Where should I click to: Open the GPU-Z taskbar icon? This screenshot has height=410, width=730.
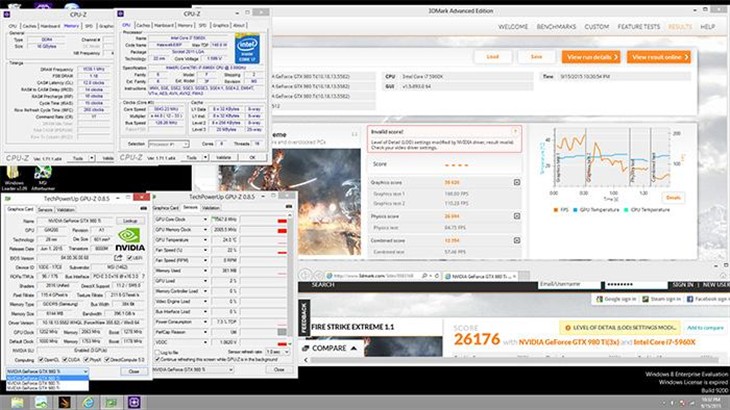pyautogui.click(x=111, y=402)
